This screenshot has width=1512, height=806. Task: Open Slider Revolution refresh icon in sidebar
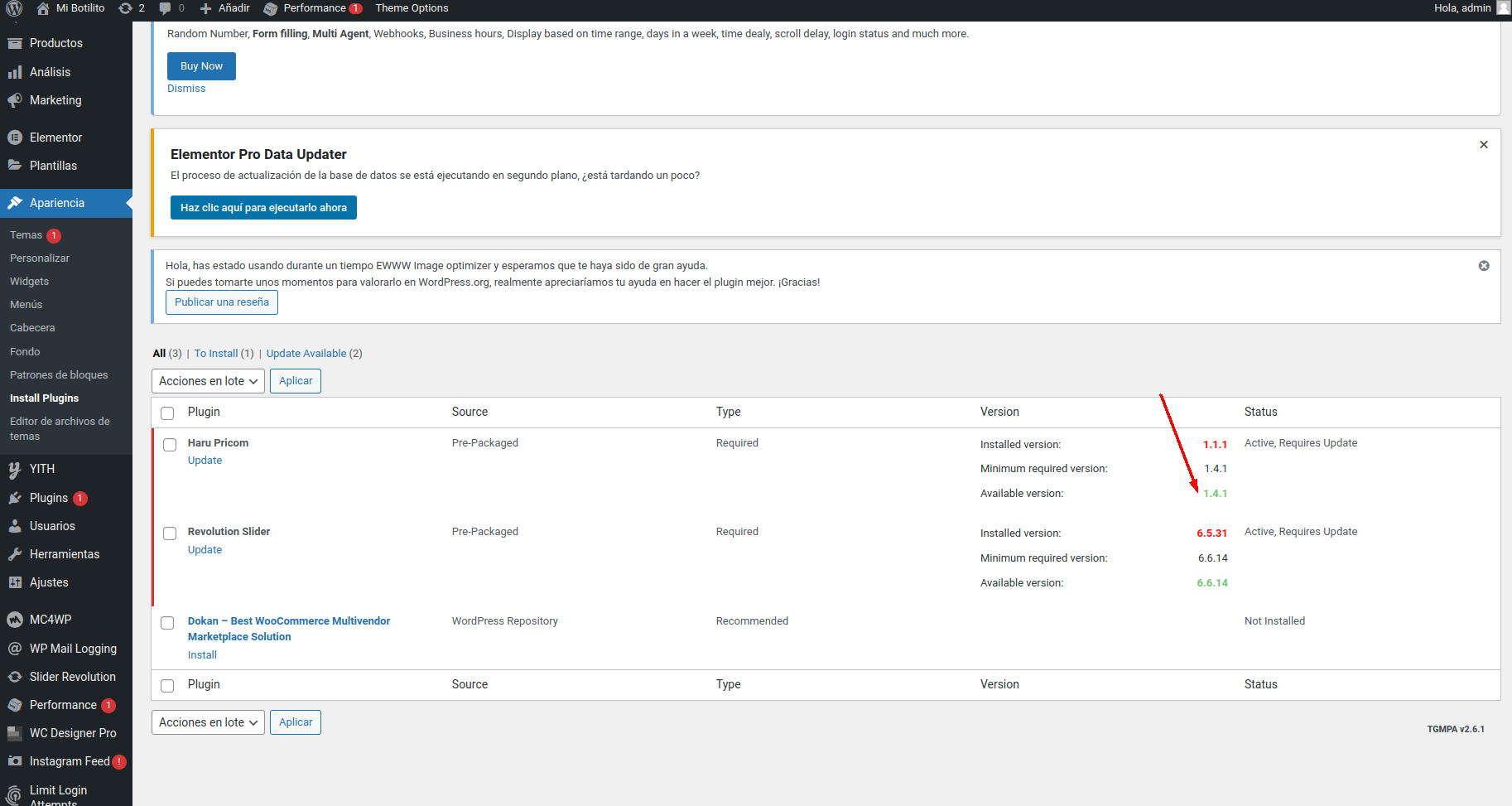point(15,677)
